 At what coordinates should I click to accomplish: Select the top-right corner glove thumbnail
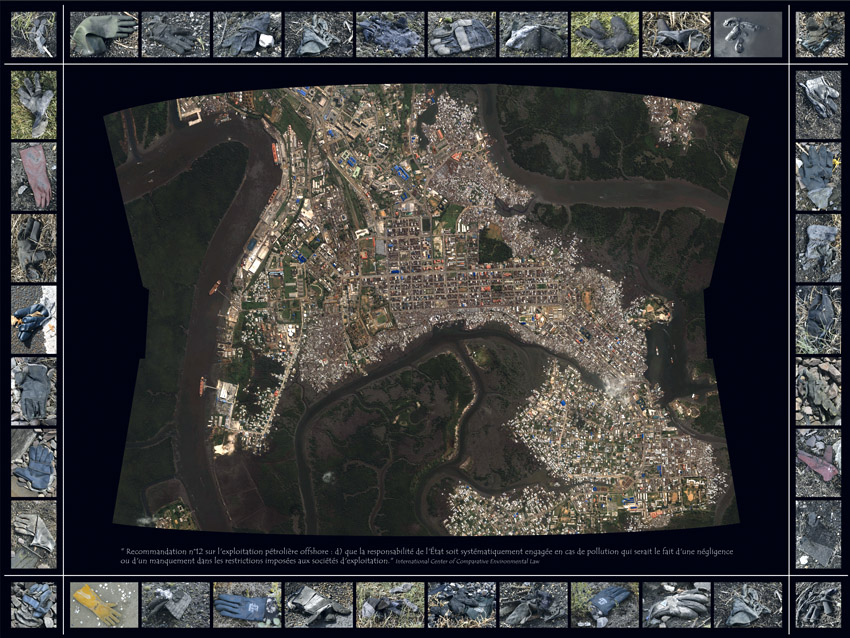[x=818, y=34]
